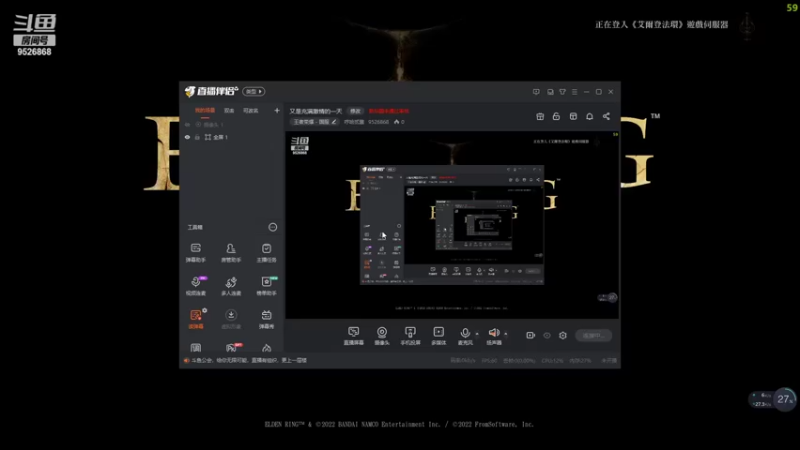
Task: Add a 直播屏幕 screen capture source
Action: 353,336
